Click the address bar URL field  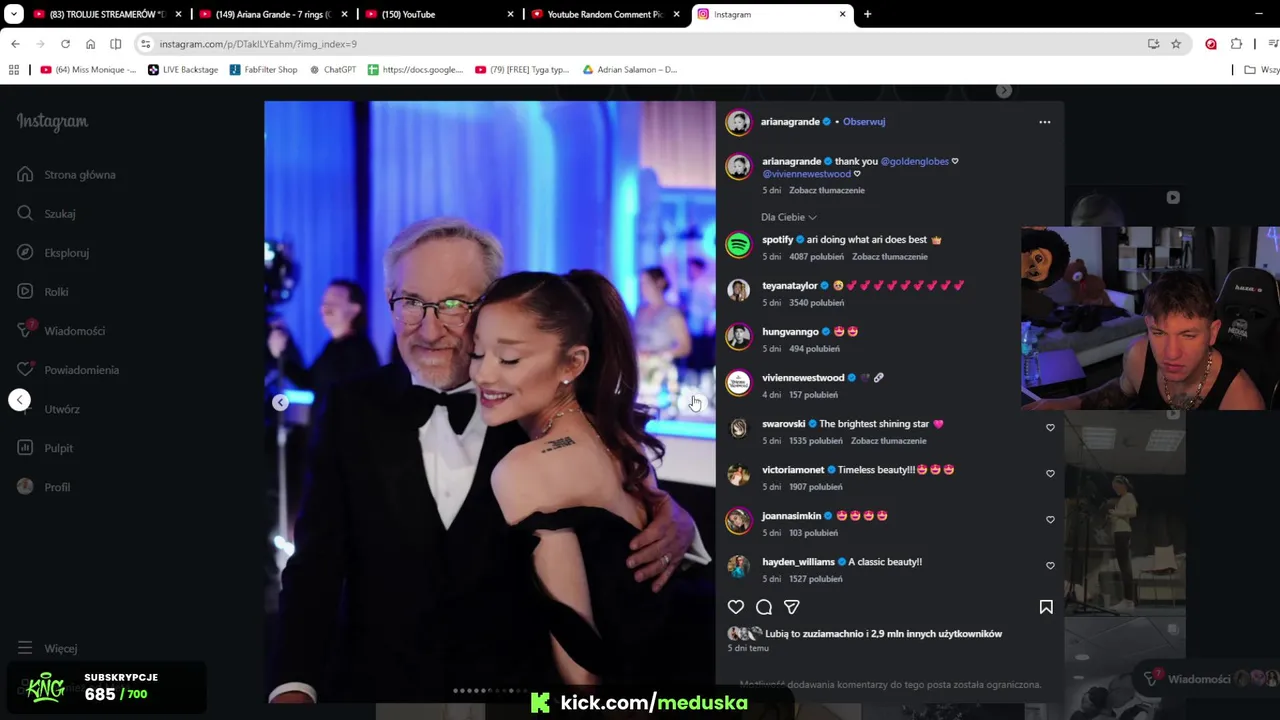click(640, 44)
